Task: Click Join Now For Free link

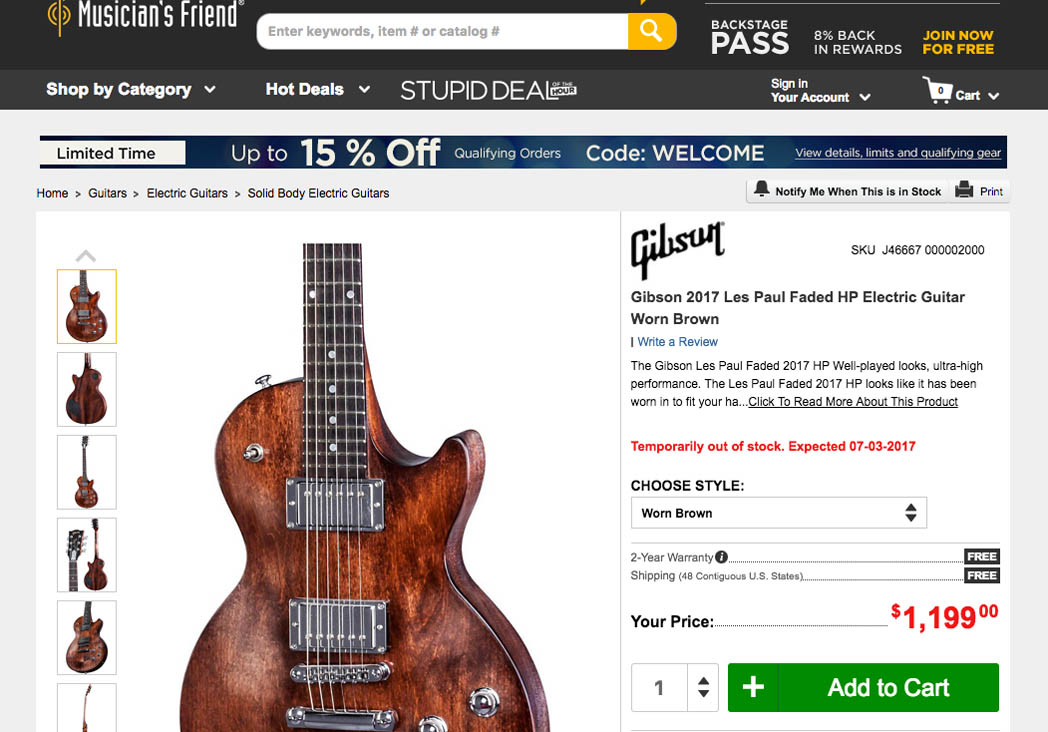Action: [x=958, y=42]
